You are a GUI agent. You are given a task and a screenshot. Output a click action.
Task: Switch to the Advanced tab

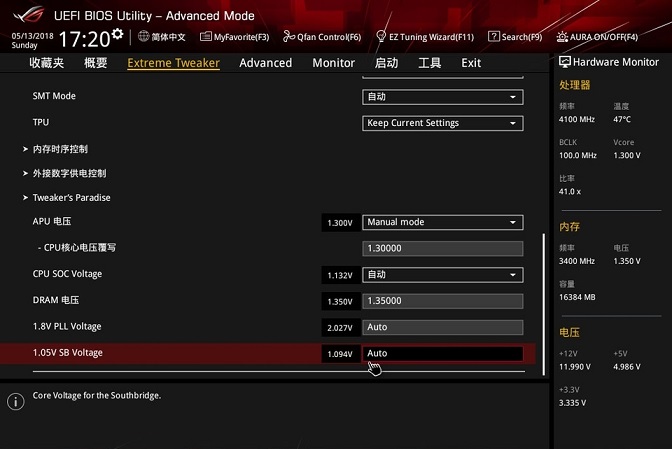tap(265, 63)
